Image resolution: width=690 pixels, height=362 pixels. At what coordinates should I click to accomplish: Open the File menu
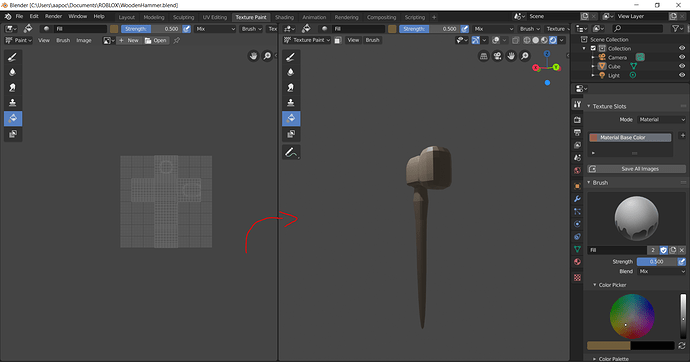[x=19, y=16]
